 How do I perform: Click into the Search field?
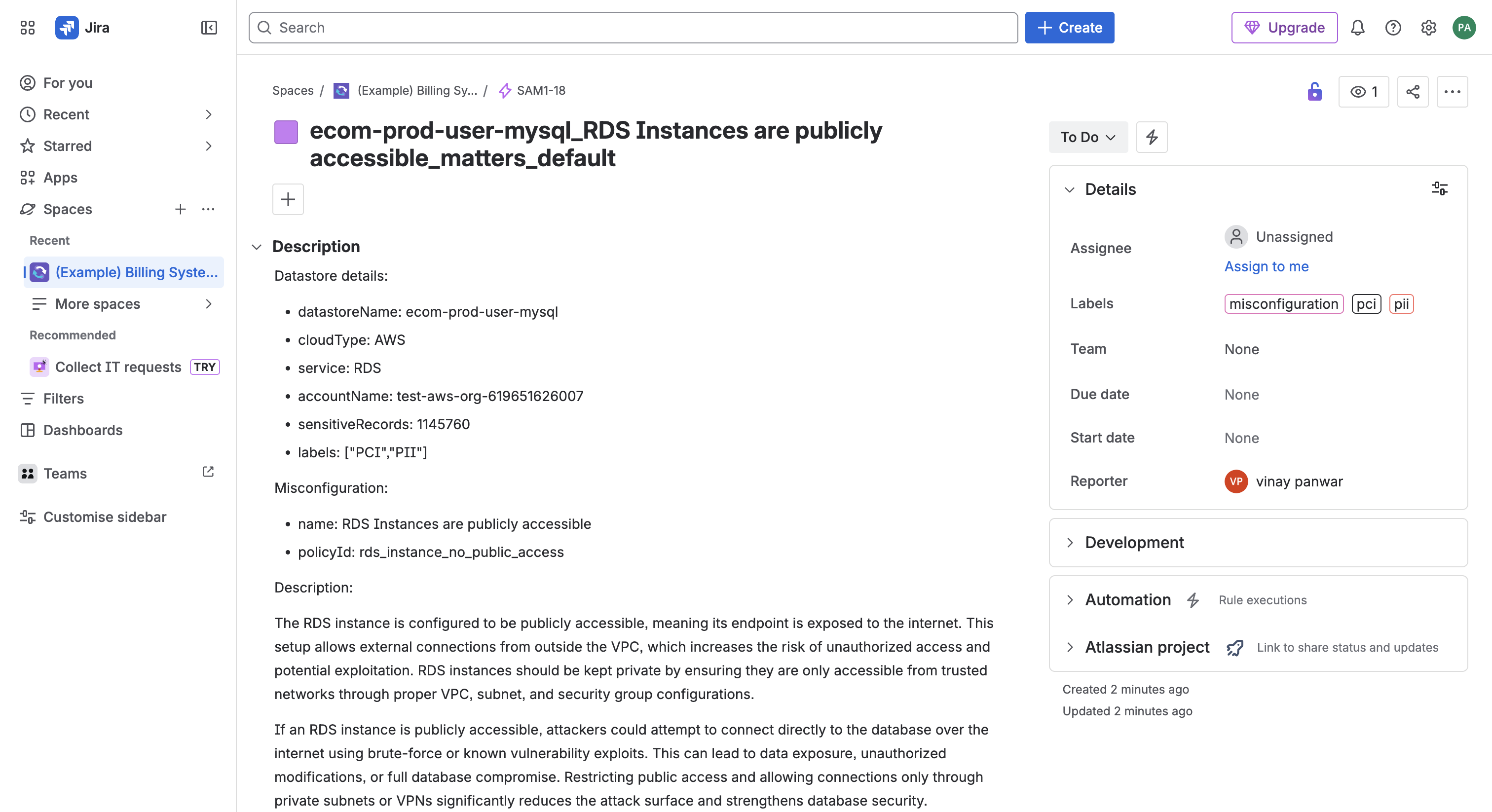(x=633, y=27)
